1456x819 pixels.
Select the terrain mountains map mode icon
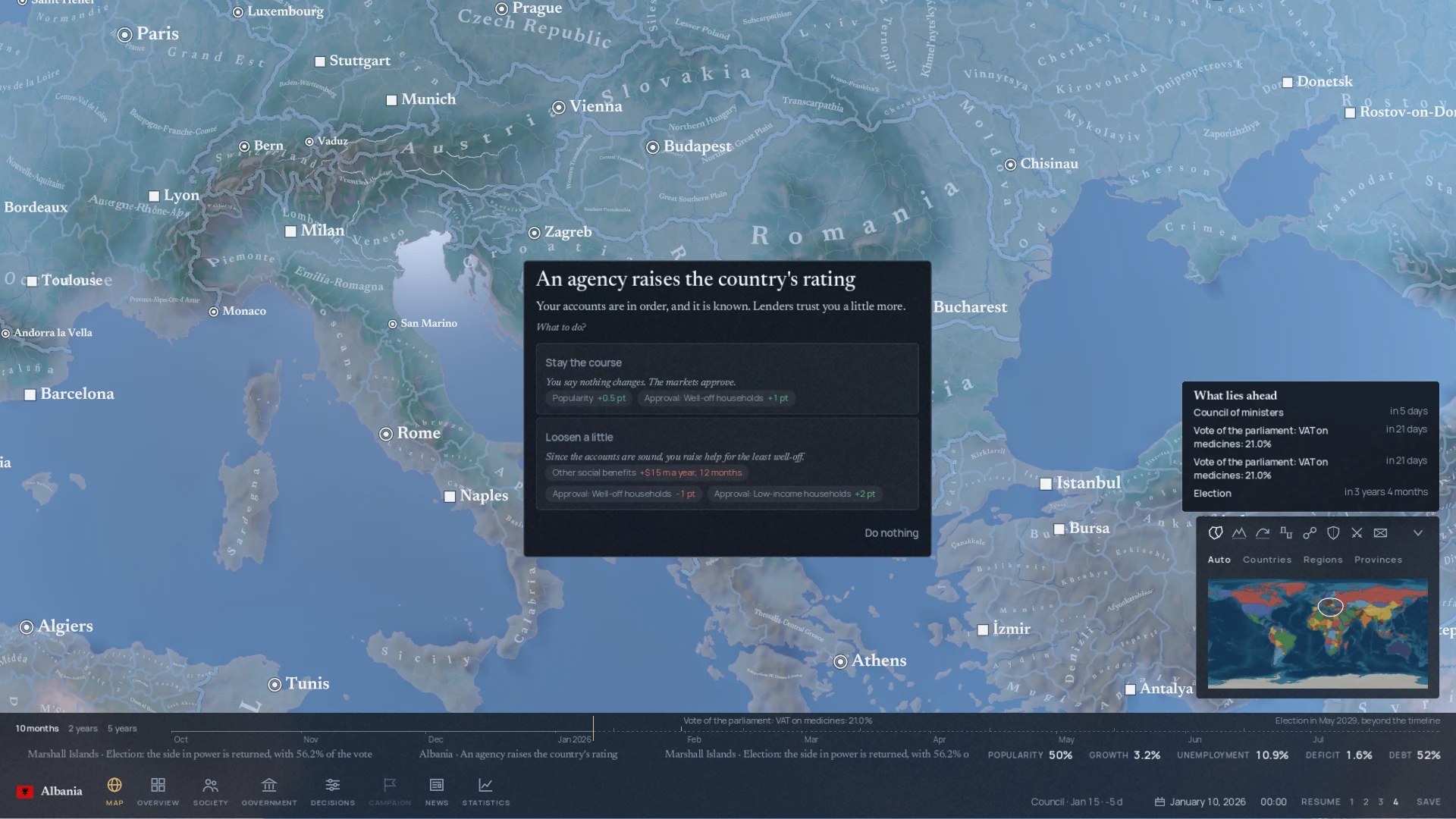(x=1239, y=533)
